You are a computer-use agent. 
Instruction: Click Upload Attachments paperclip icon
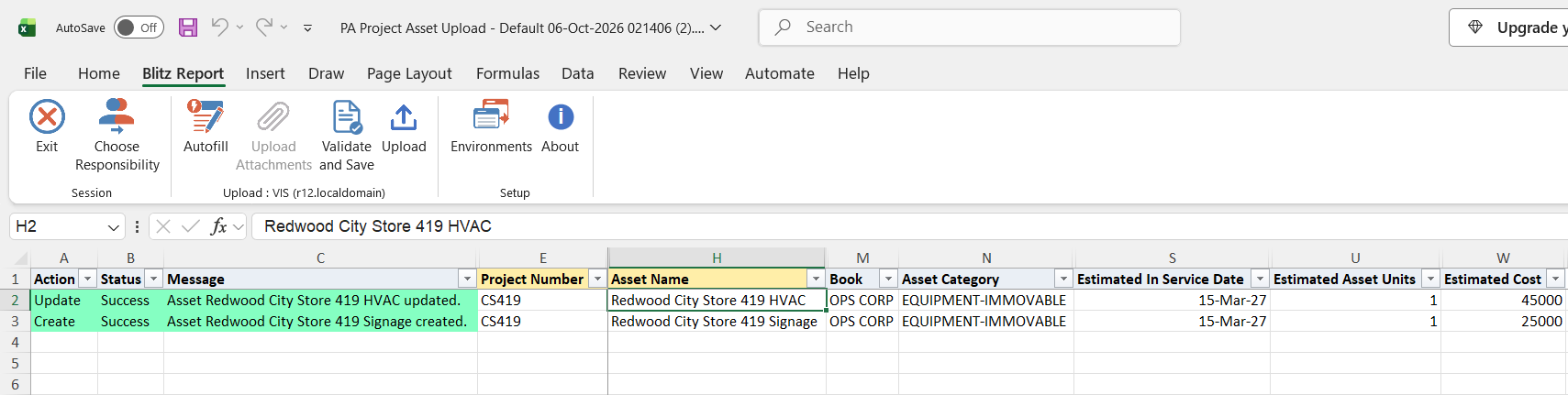point(273,117)
